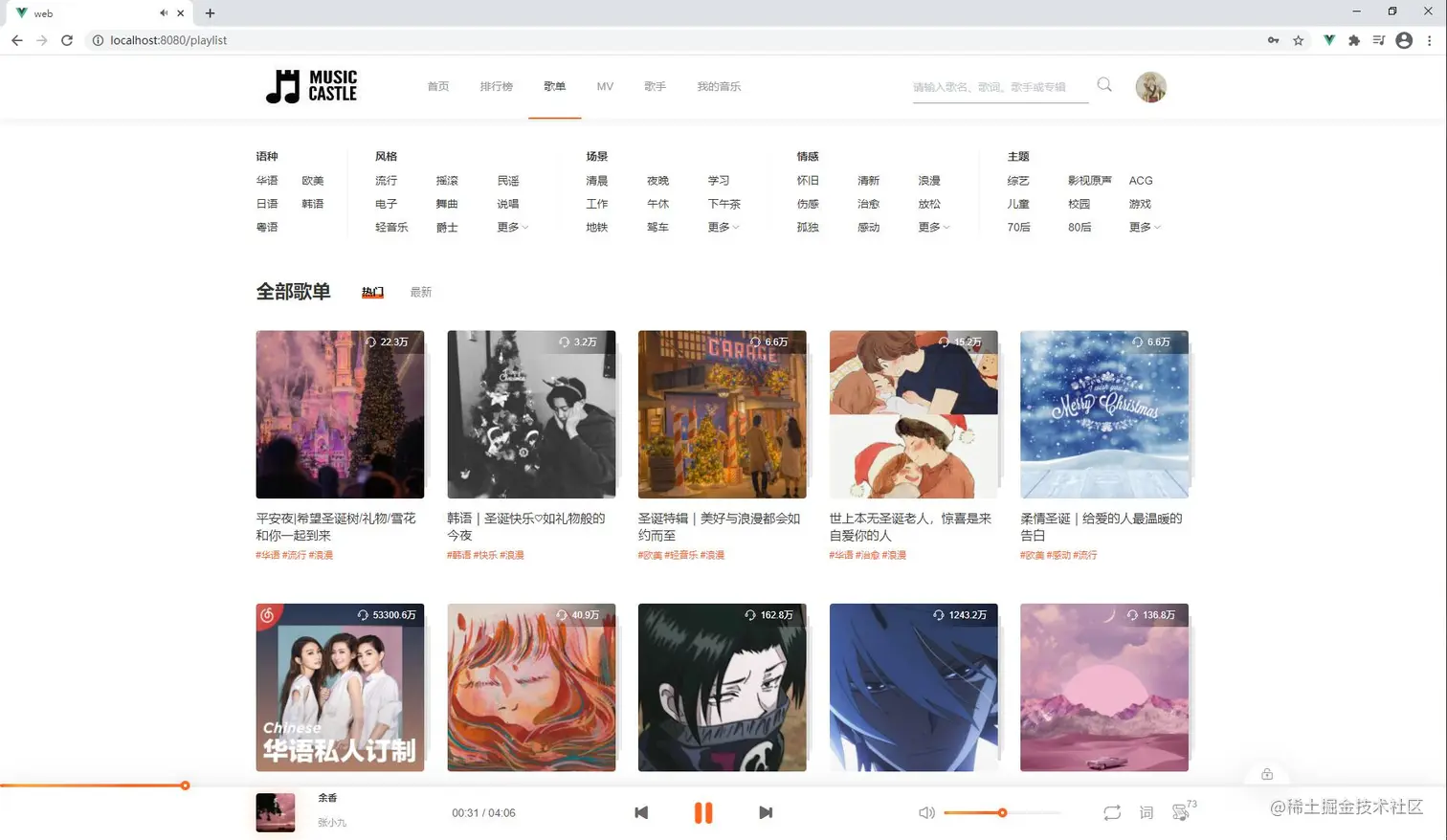This screenshot has width=1447, height=840.
Task: Bookmark this page with star icon
Action: point(1299,40)
